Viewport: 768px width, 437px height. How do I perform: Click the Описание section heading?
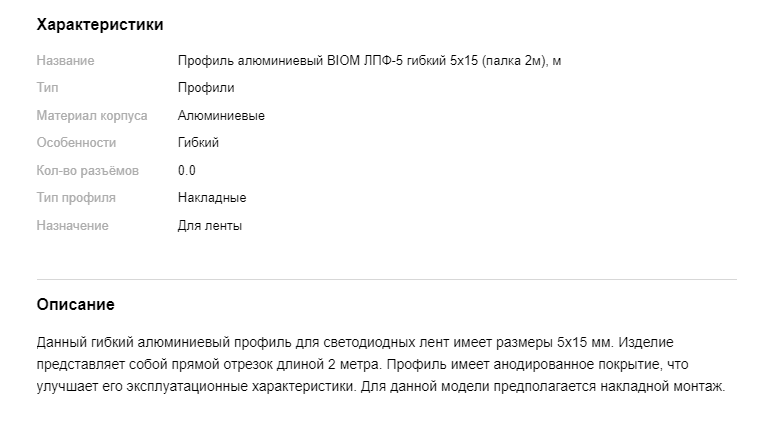coord(75,304)
